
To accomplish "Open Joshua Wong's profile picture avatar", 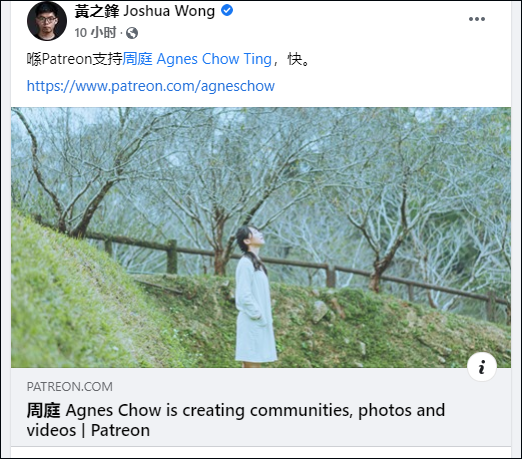I will coord(47,21).
